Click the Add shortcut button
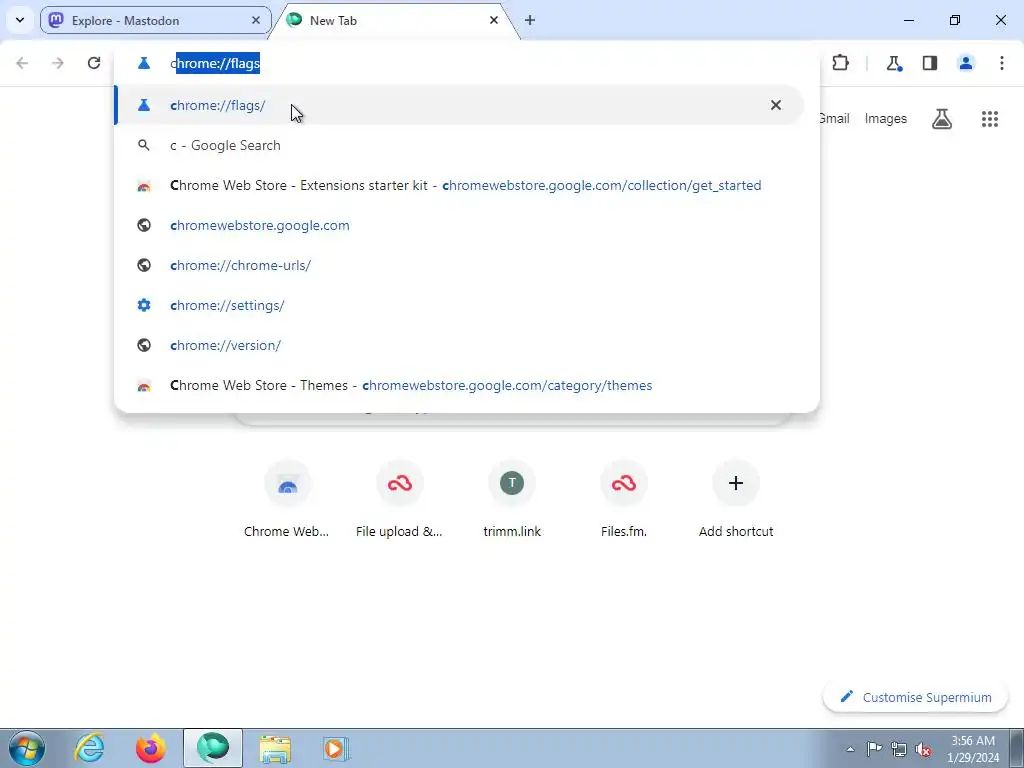 [736, 499]
